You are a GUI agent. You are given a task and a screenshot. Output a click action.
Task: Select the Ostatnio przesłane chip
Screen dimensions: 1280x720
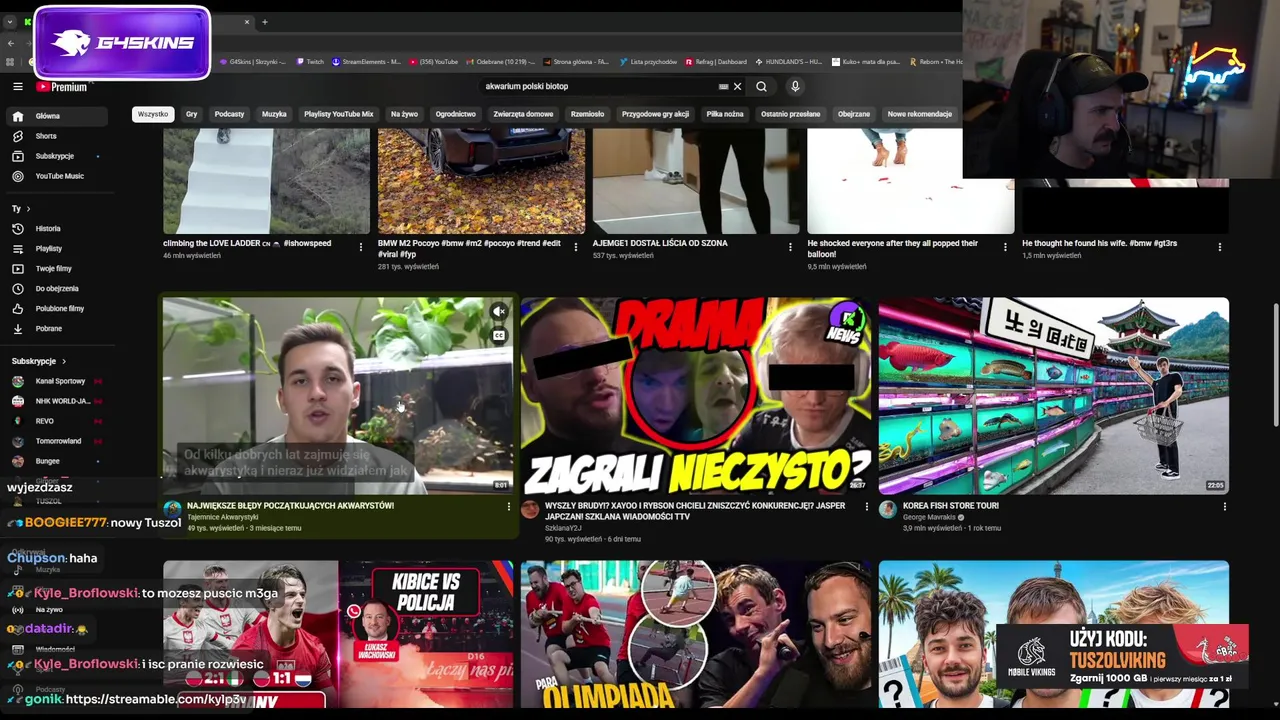pos(790,114)
